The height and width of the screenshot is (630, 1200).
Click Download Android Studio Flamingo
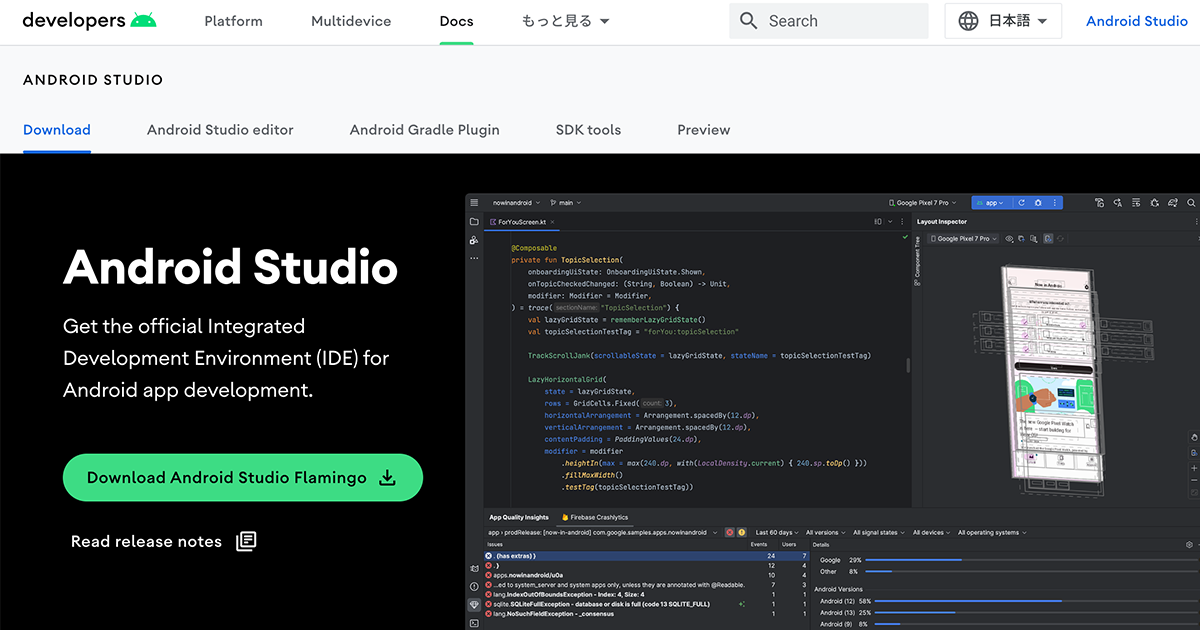click(x=242, y=477)
